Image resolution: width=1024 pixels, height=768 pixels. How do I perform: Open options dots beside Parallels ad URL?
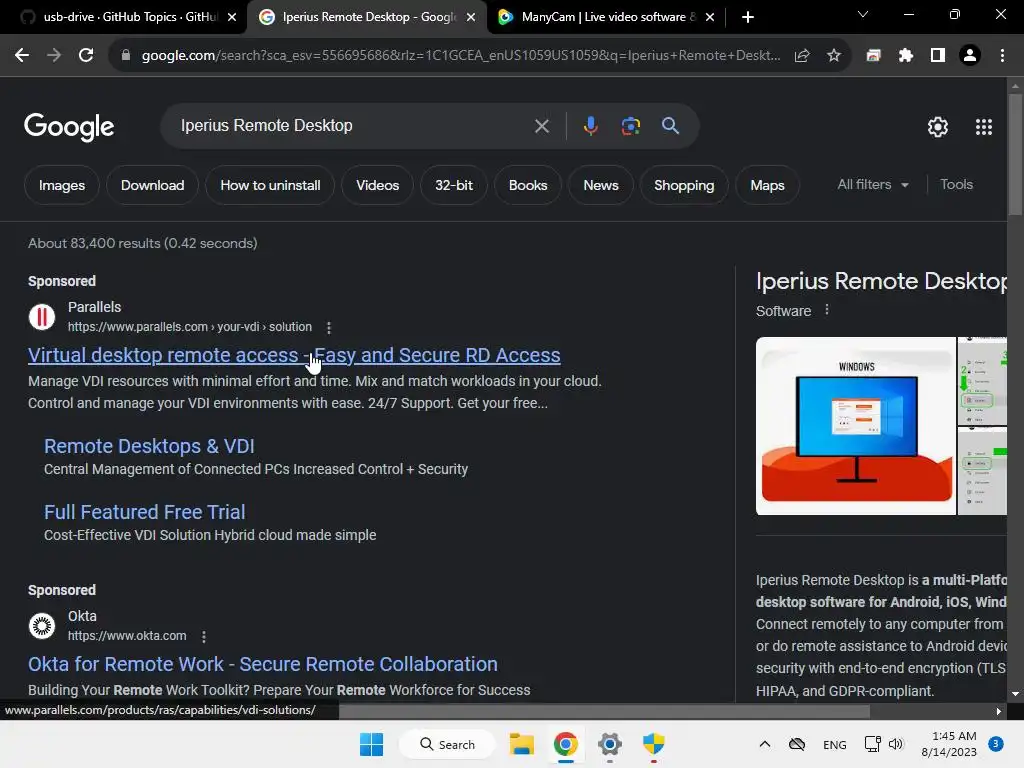point(328,327)
